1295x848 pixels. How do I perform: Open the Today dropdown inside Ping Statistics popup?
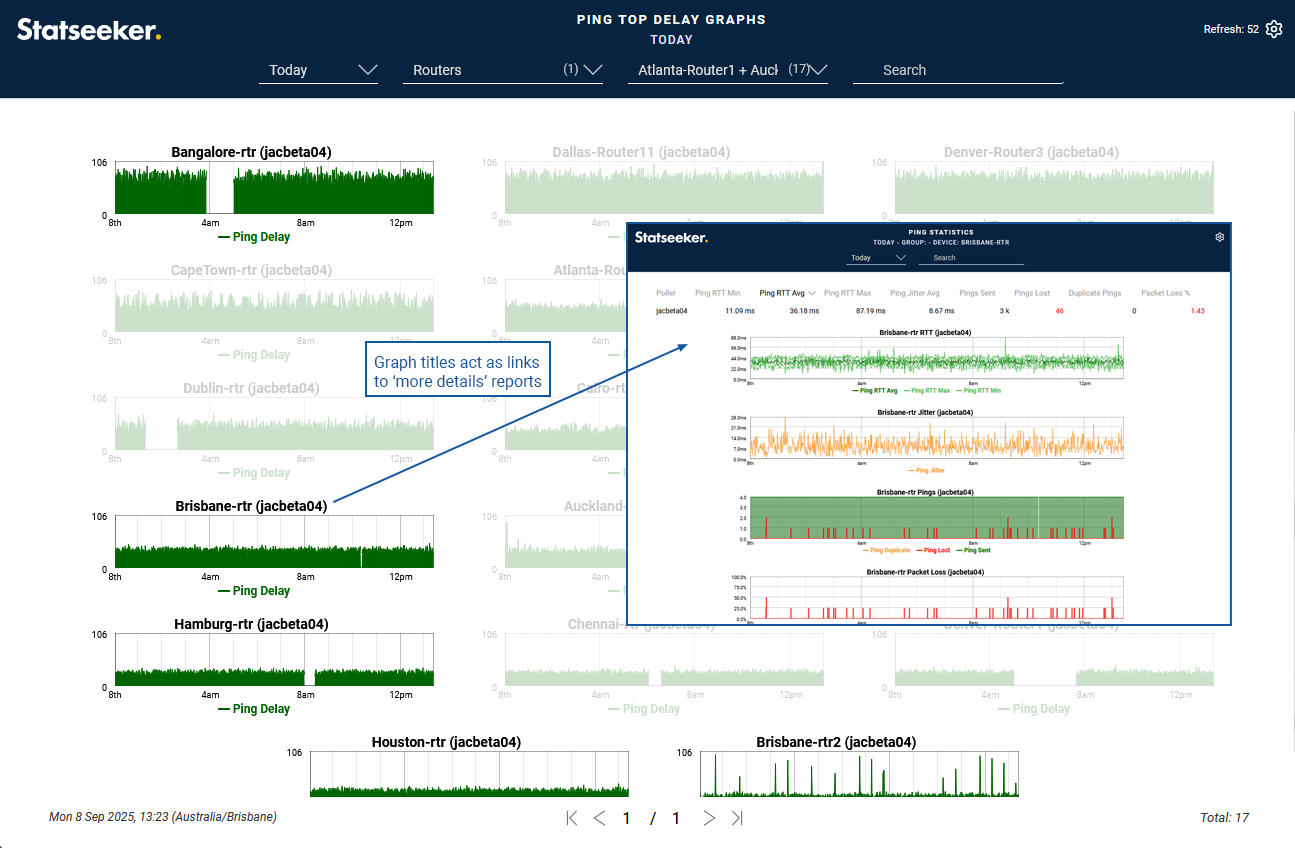tap(877, 258)
